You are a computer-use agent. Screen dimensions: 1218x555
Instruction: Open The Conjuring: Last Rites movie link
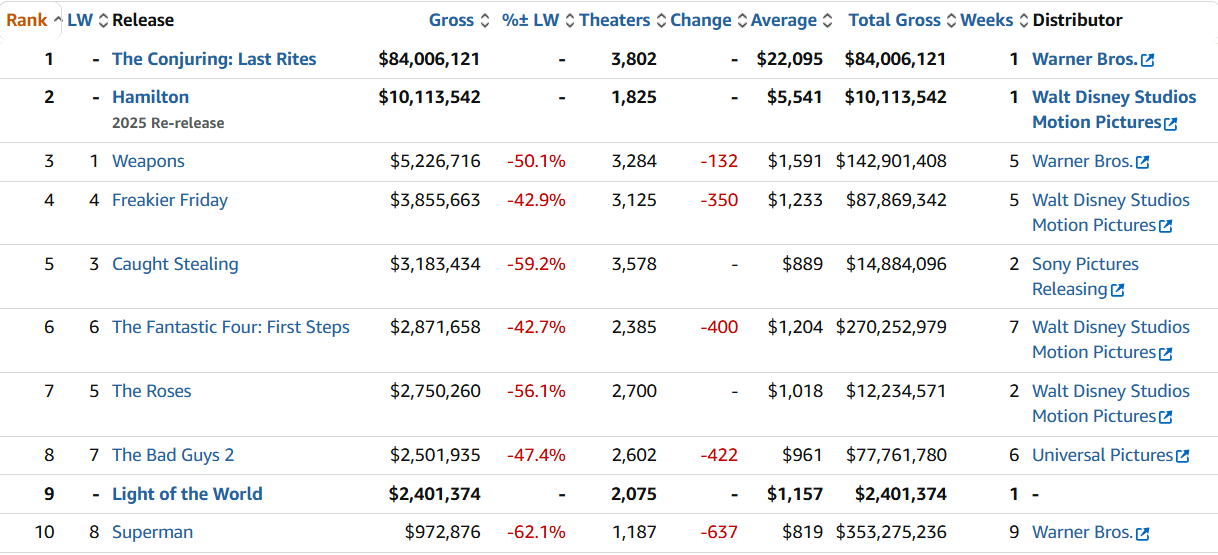click(x=214, y=59)
